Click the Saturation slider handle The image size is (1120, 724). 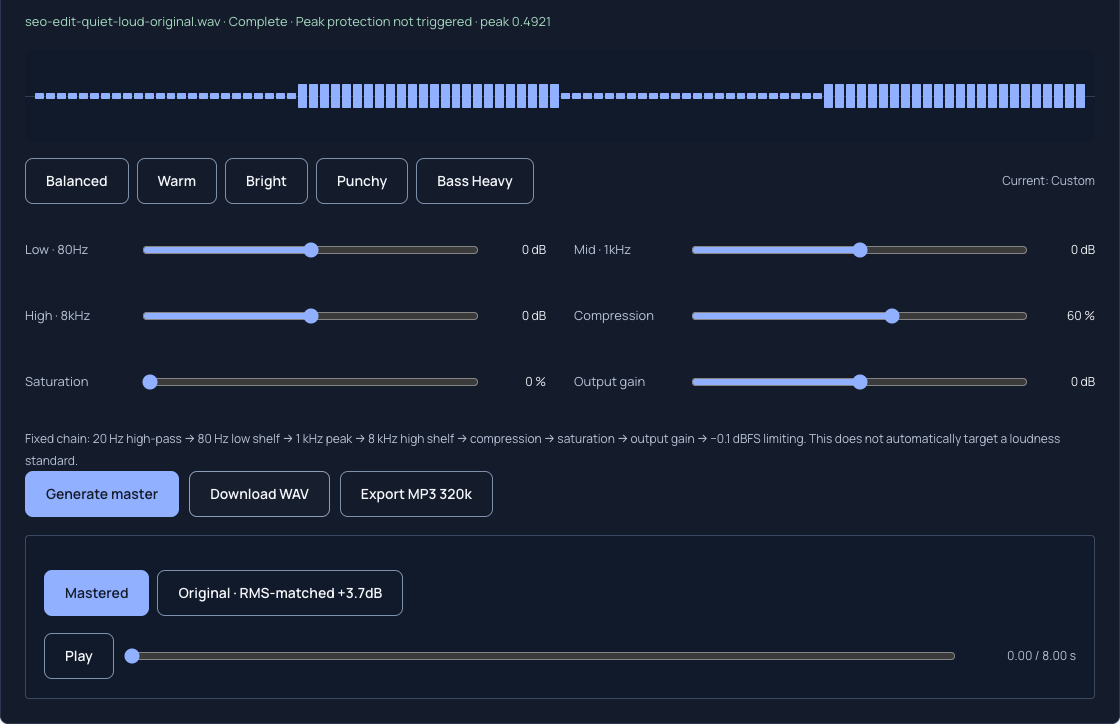(150, 382)
